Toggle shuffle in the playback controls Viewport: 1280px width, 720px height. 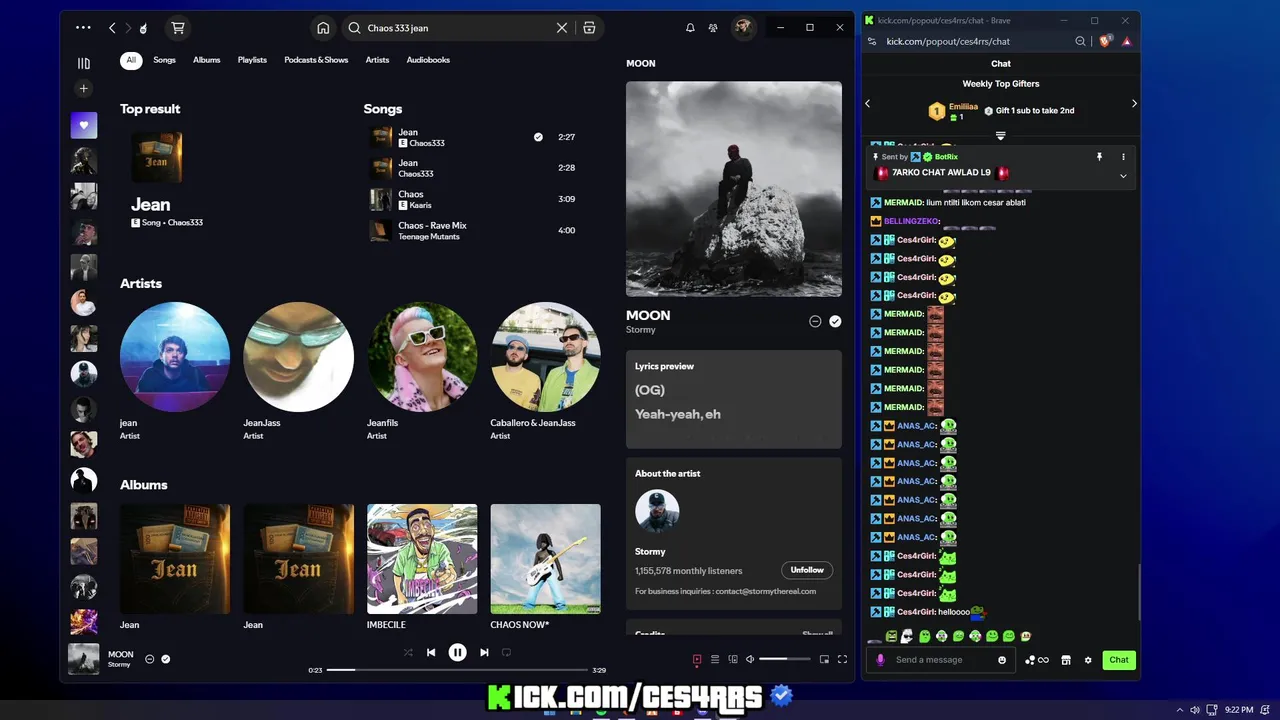[x=408, y=653]
